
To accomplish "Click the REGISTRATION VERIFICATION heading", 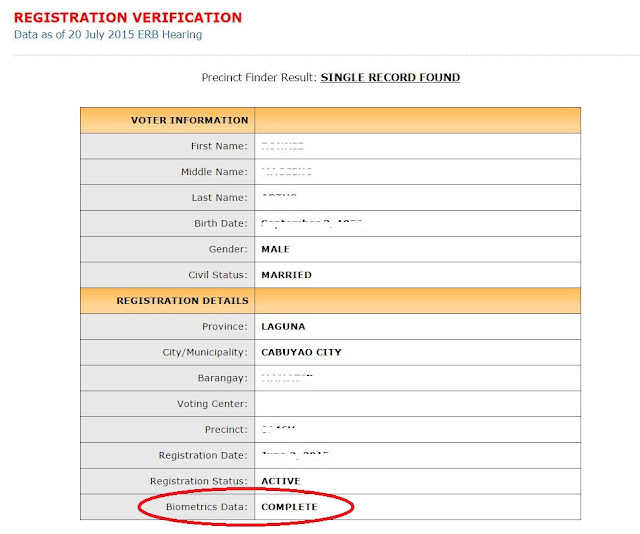I will coord(128,18).
